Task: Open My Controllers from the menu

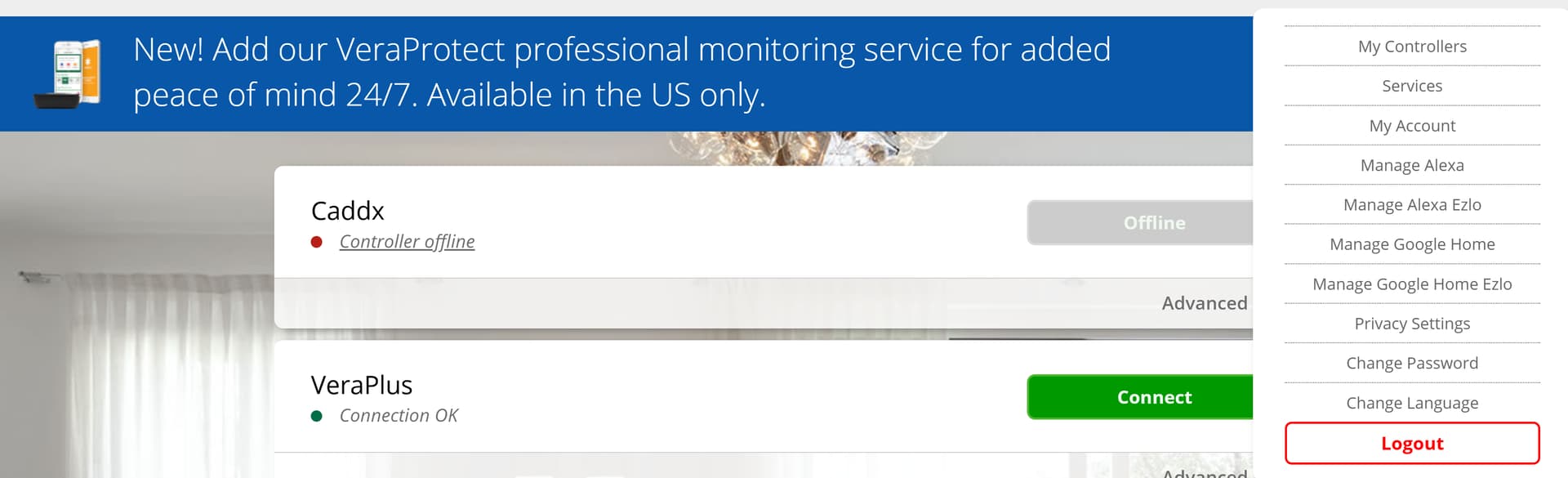Action: tap(1412, 47)
